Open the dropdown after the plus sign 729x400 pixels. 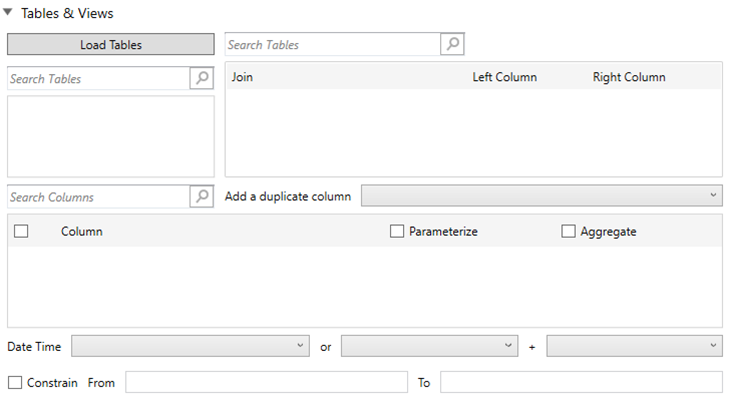[x=634, y=346]
